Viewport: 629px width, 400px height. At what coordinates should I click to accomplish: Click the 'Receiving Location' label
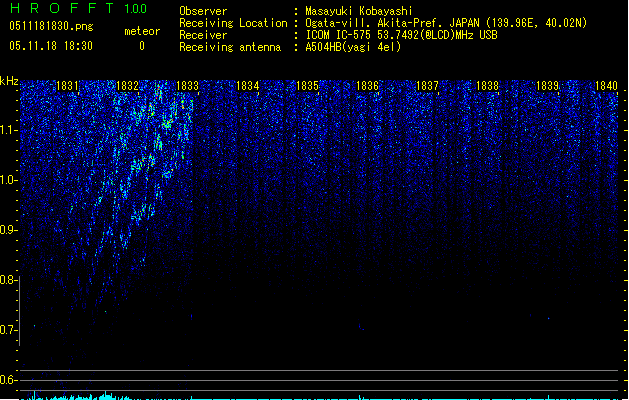[233, 23]
